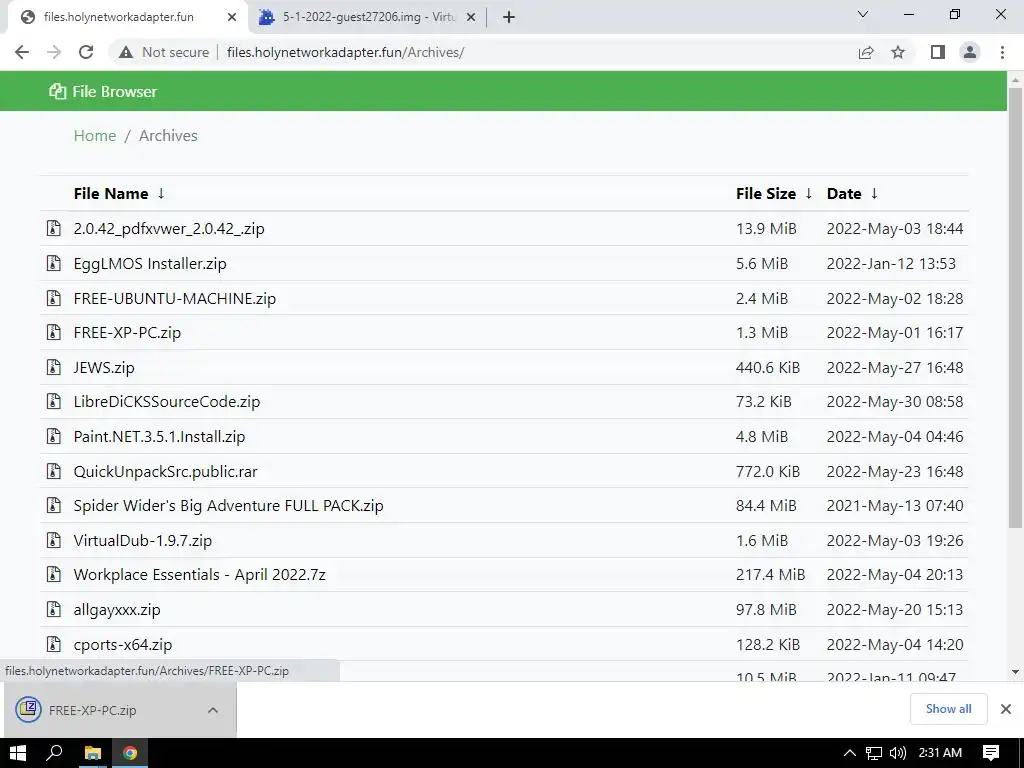
Task: Open a new browser tab
Action: (509, 17)
